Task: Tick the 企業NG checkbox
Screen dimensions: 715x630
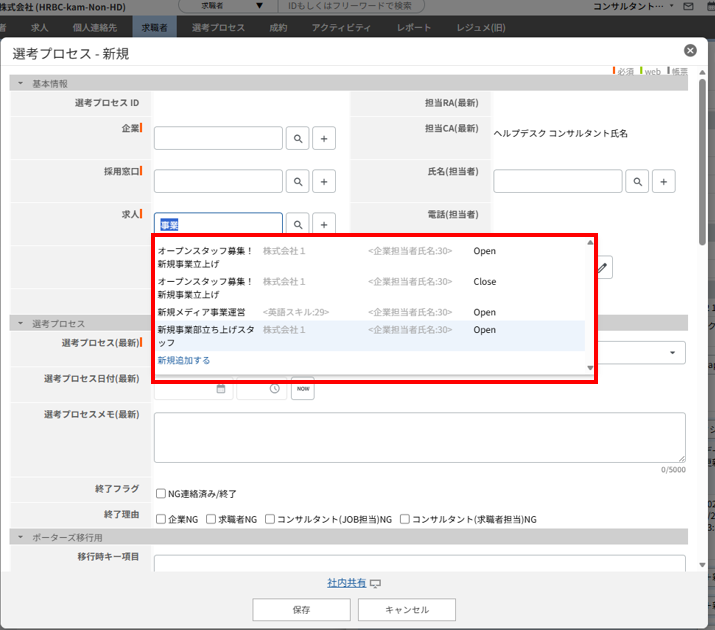Action: [x=161, y=519]
